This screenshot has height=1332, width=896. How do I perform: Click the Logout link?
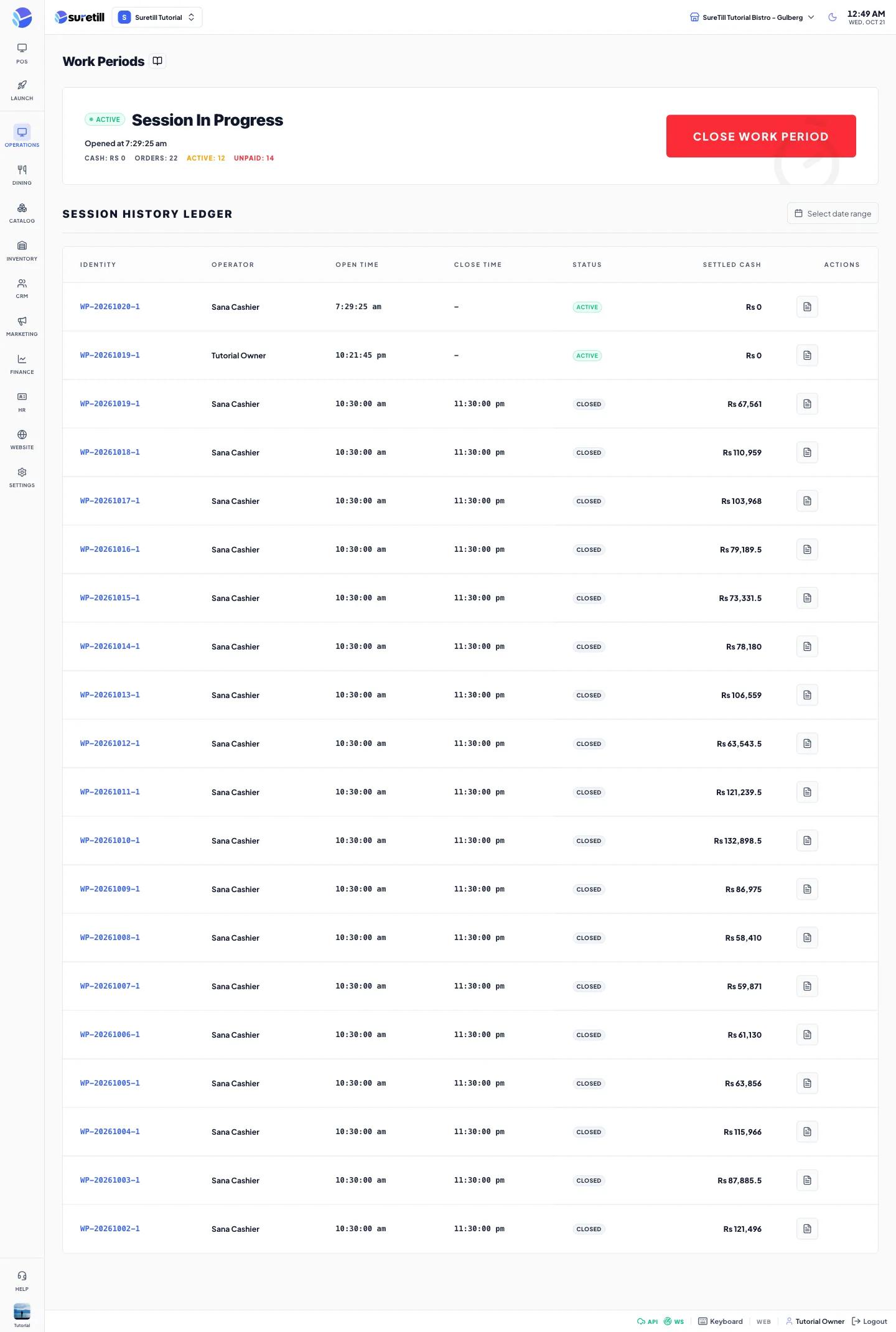pos(869,1321)
